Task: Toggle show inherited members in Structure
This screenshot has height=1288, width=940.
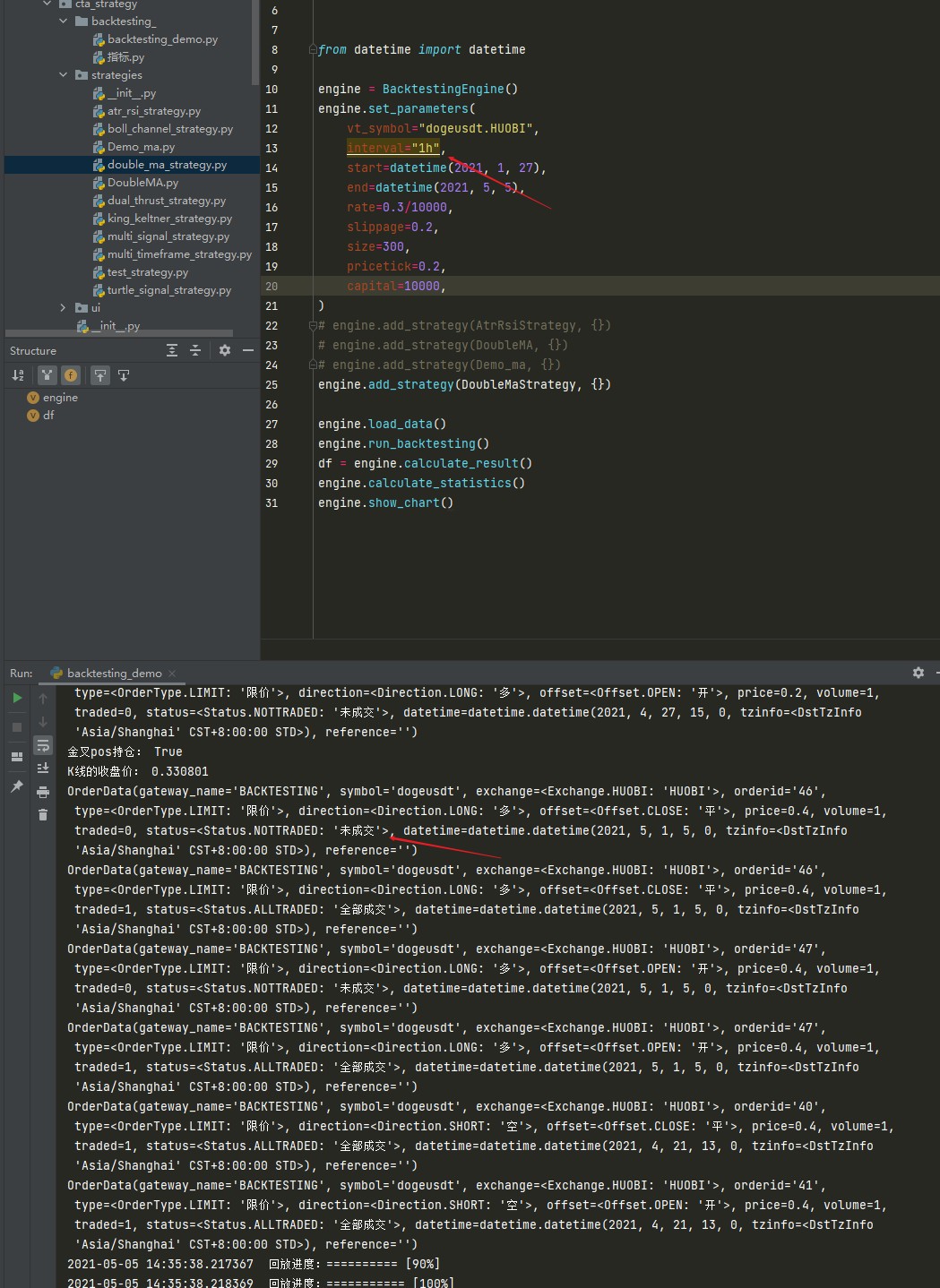Action: (47, 375)
